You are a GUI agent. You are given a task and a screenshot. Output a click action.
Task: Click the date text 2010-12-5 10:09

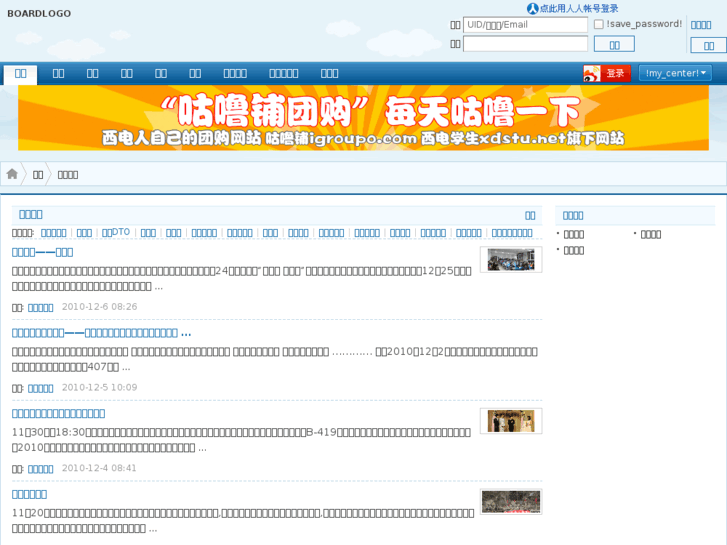point(99,387)
